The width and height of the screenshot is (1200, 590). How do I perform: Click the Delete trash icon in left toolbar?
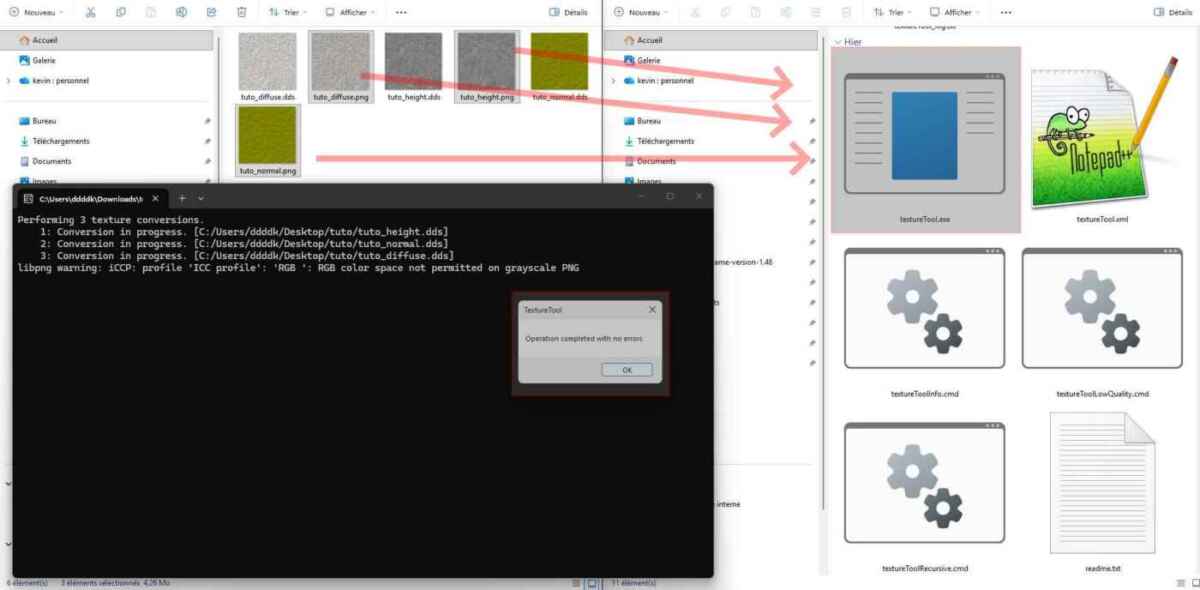coord(241,12)
